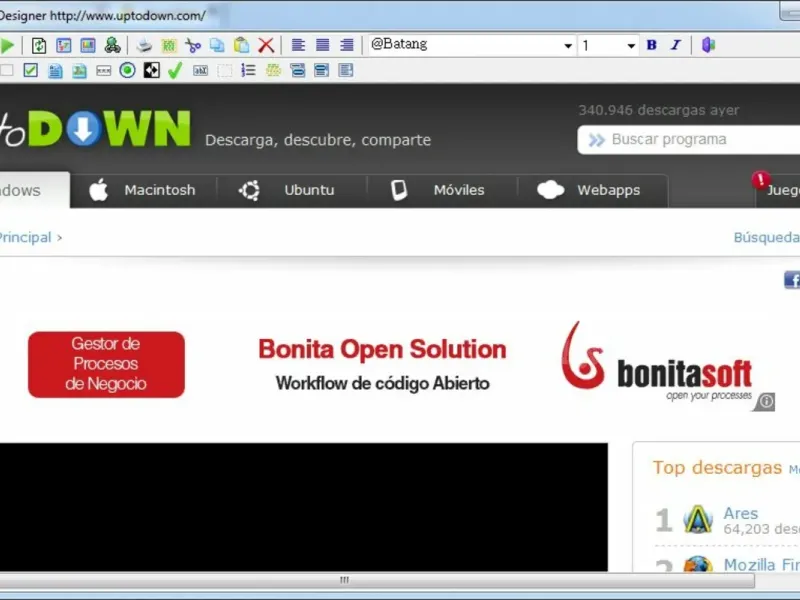800x600 pixels.
Task: Click the image document icon
Action: coord(79,70)
